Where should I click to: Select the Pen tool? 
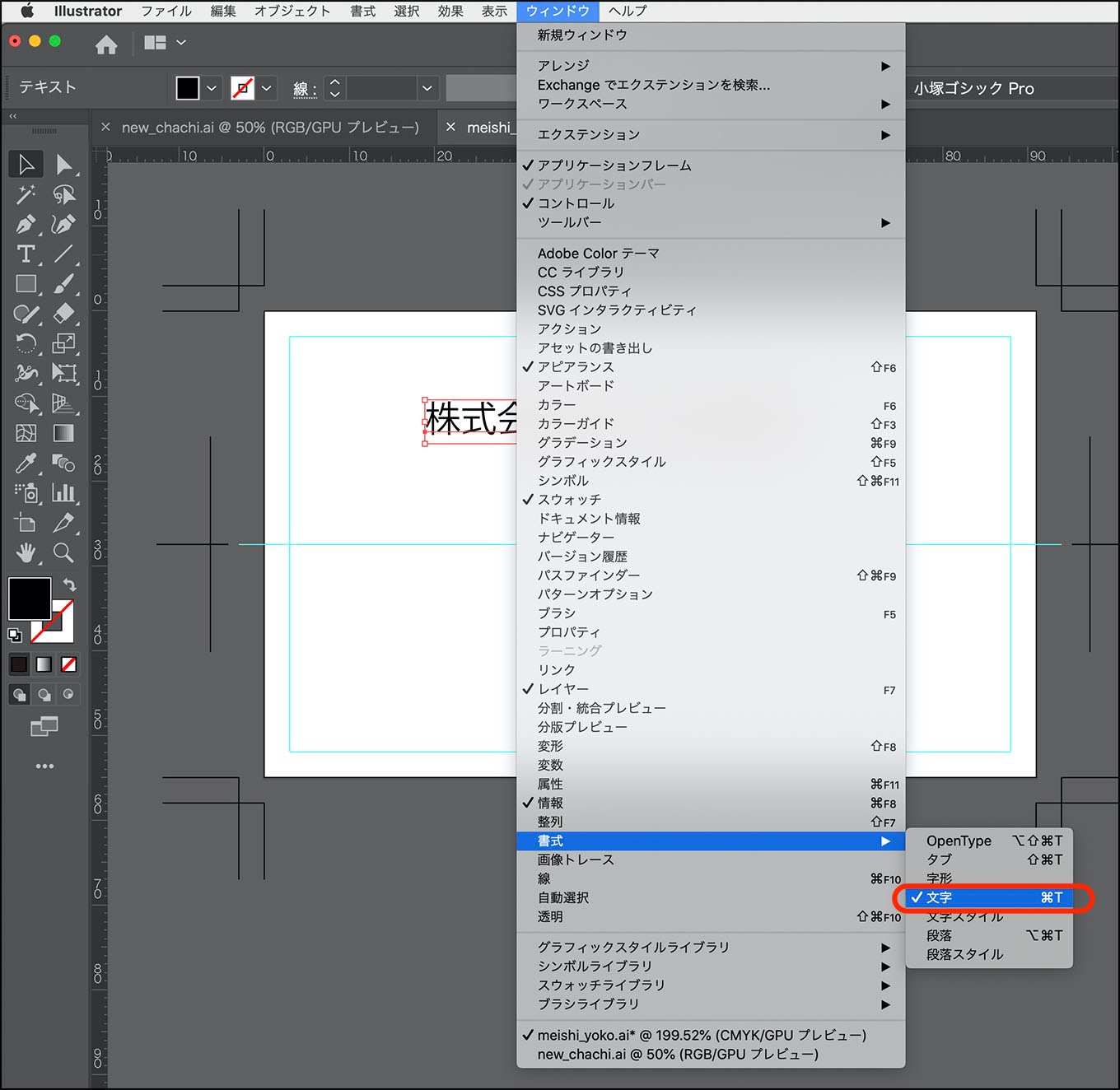(x=26, y=224)
